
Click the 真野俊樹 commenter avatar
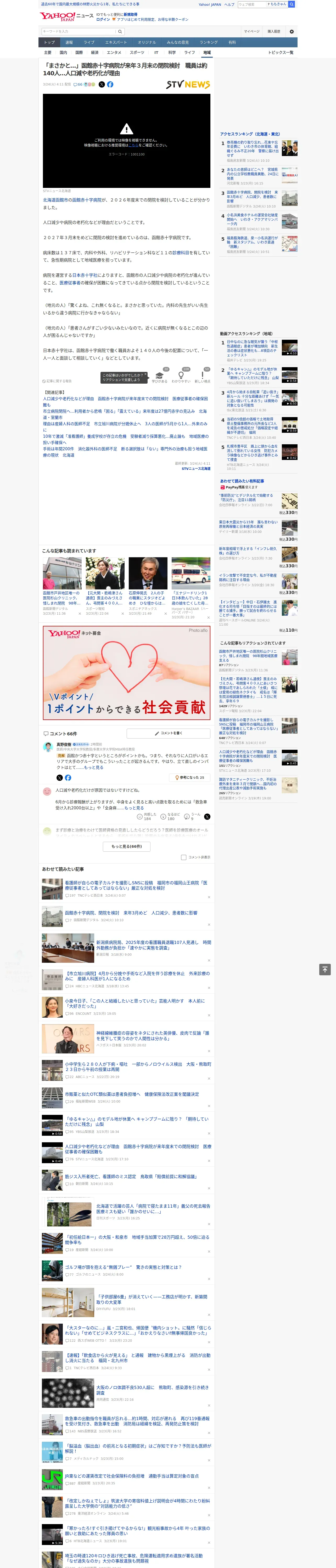tap(48, 747)
